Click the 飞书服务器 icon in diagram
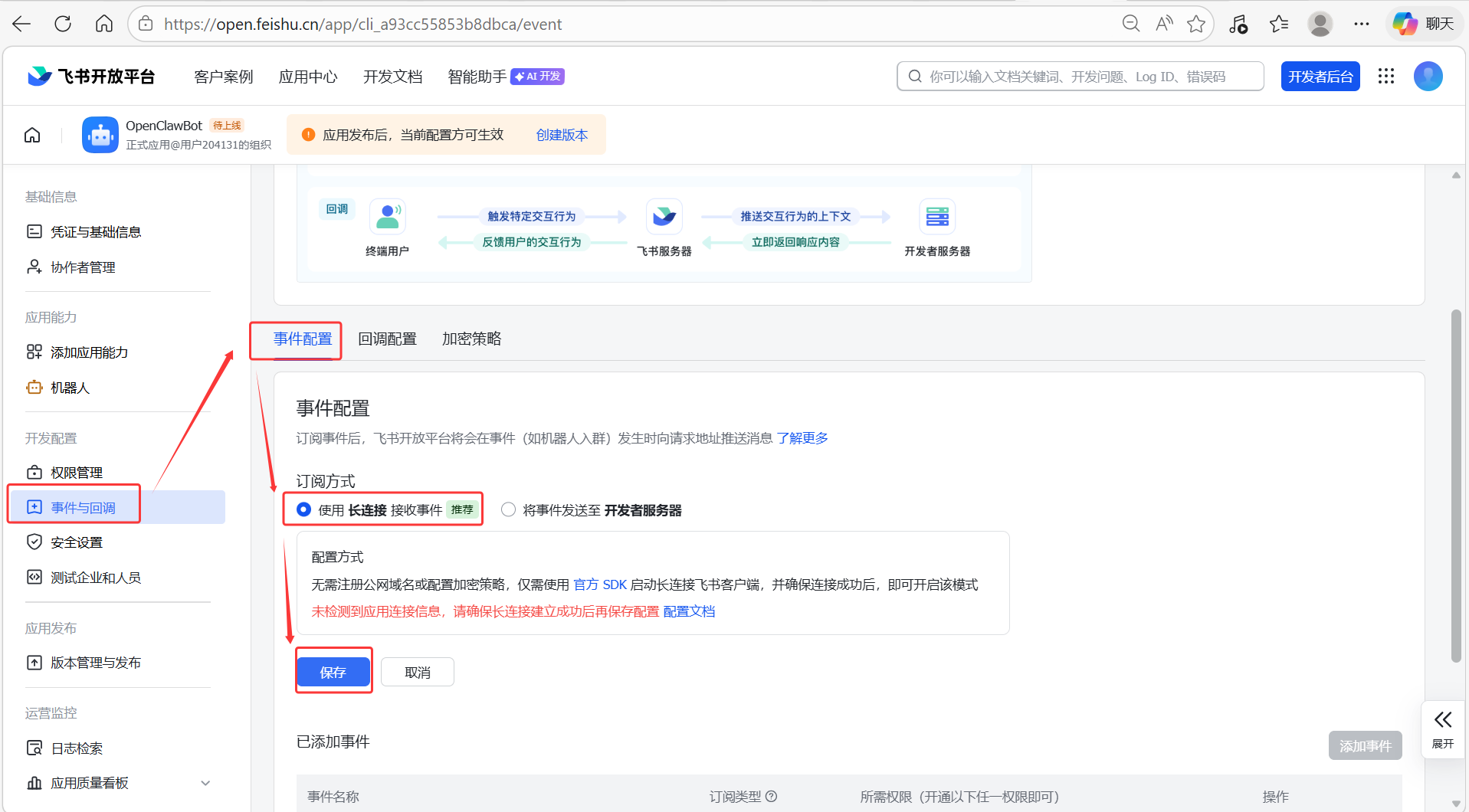 [x=664, y=217]
